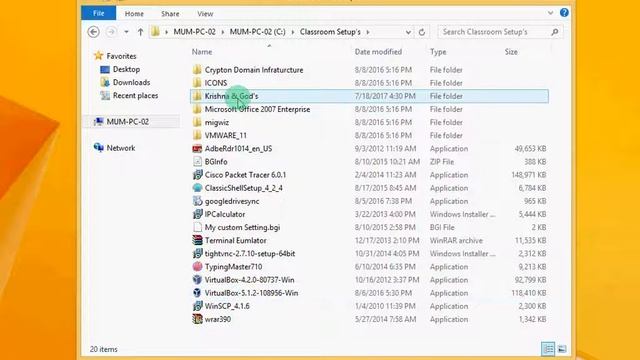The width and height of the screenshot is (640, 360).
Task: Select the WinSCP_4.1.6 application icon
Action: click(x=197, y=306)
